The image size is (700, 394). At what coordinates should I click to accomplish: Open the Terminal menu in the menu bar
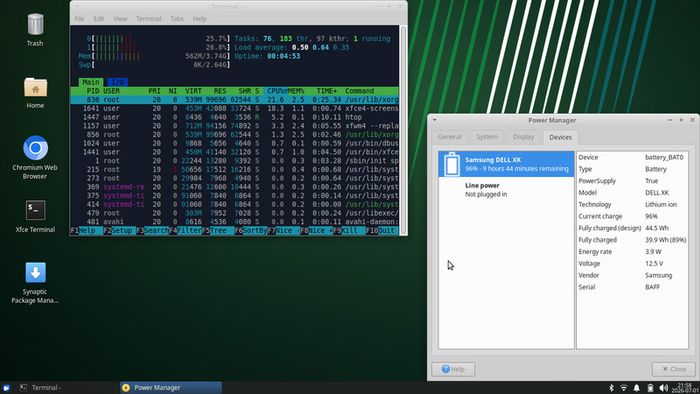[148, 19]
